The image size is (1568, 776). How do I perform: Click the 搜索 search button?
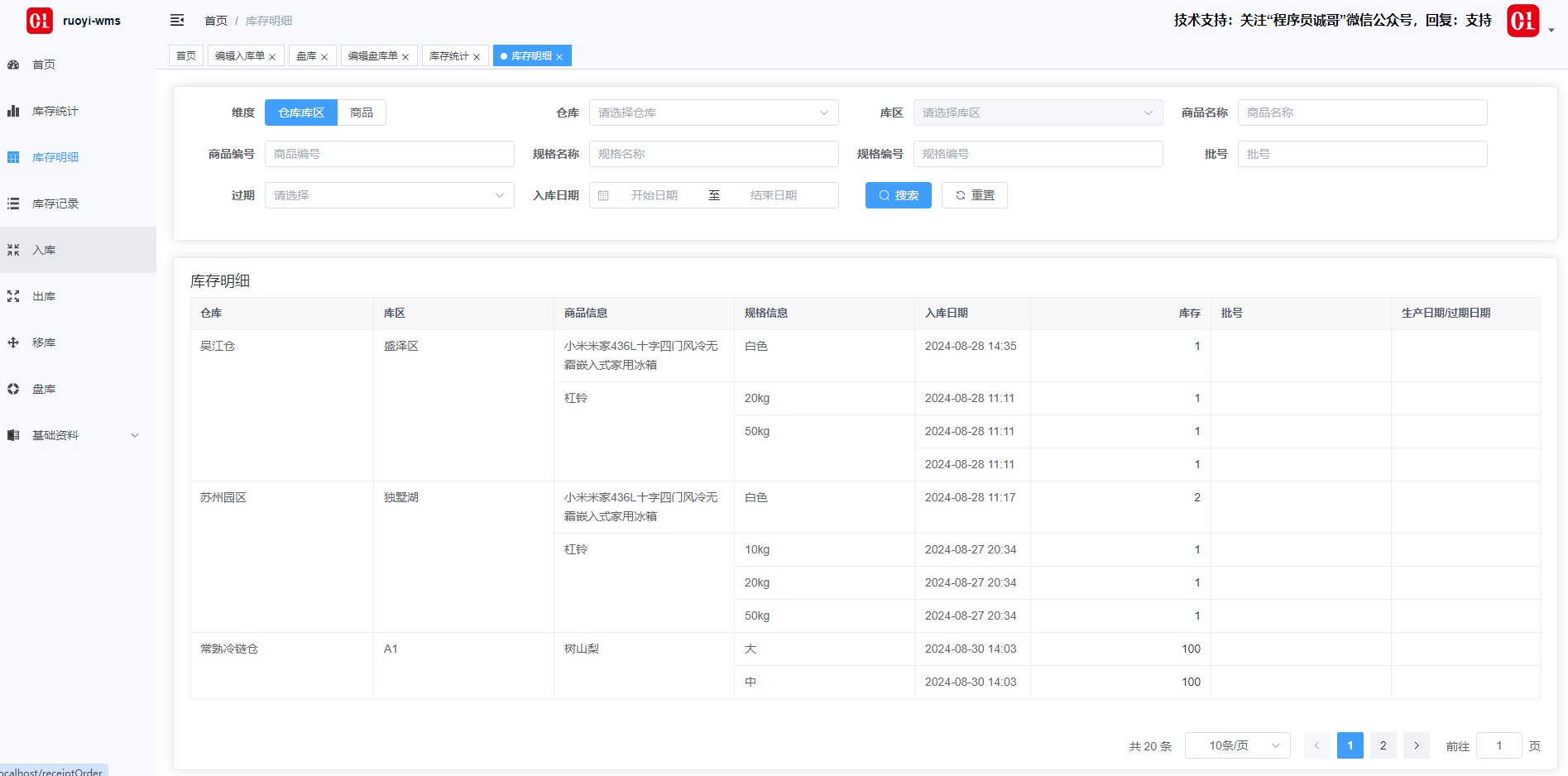pos(899,195)
